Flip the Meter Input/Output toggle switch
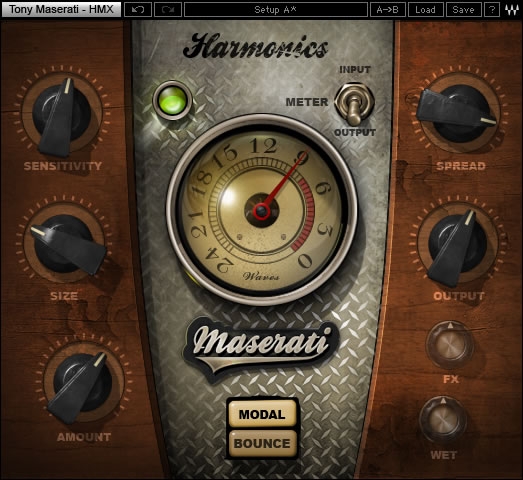 pyautogui.click(x=354, y=103)
